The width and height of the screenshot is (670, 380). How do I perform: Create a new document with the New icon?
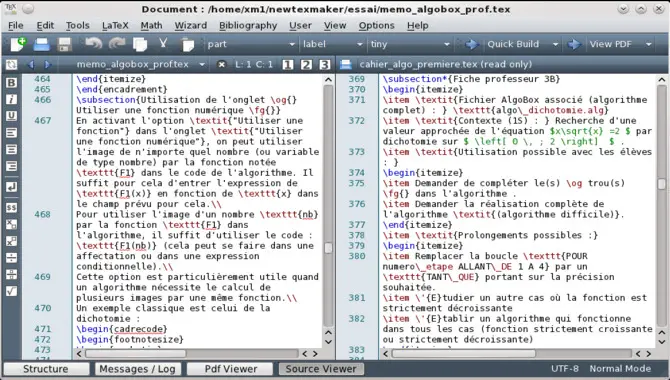click(18, 44)
